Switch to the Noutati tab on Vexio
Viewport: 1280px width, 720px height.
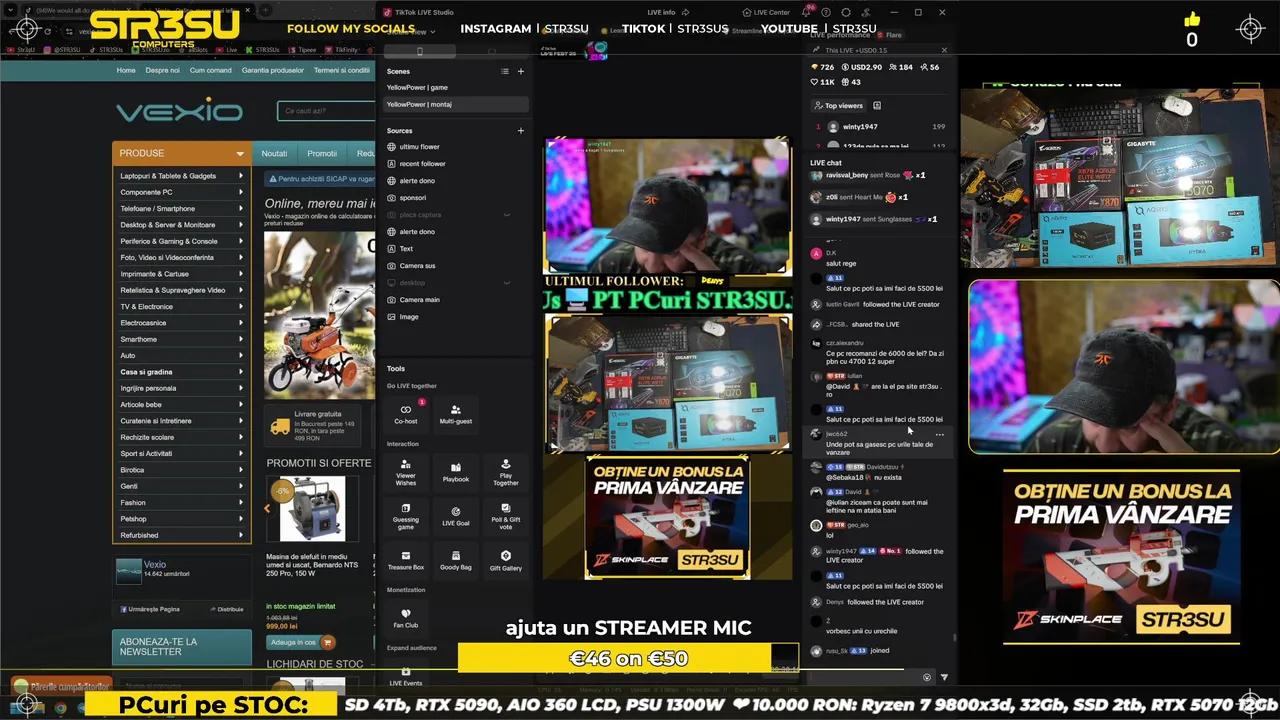pyautogui.click(x=274, y=153)
